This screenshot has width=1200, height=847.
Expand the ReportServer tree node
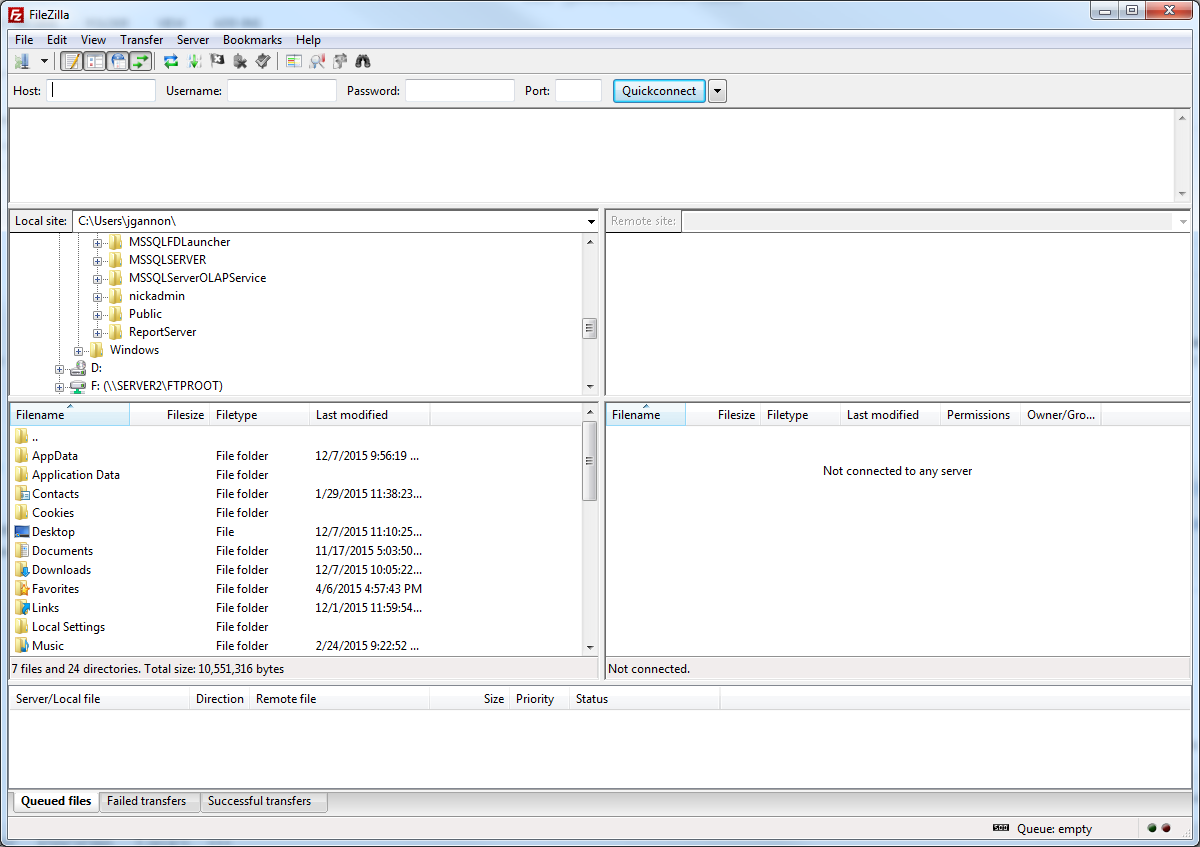[x=98, y=332]
